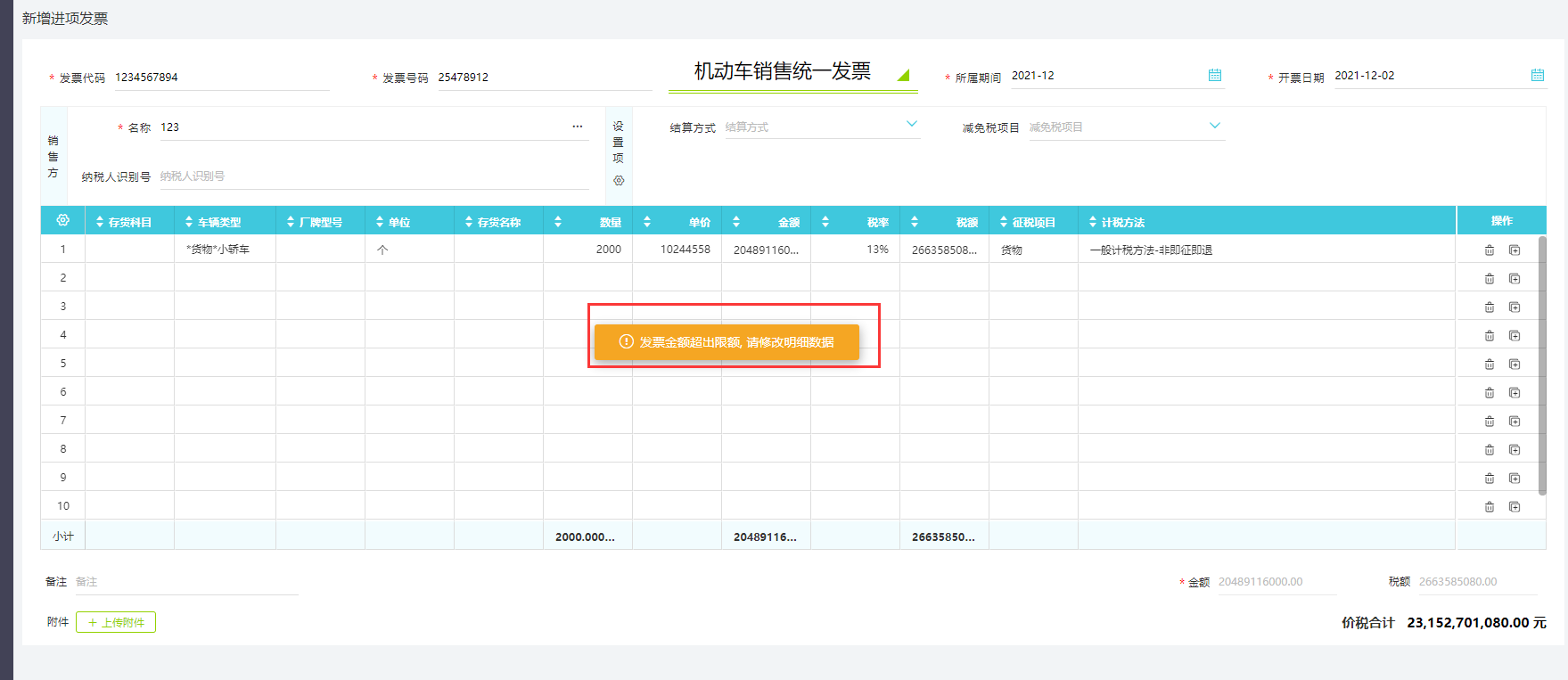Click the 上传附件 button
The height and width of the screenshot is (680, 1568).
click(x=116, y=622)
